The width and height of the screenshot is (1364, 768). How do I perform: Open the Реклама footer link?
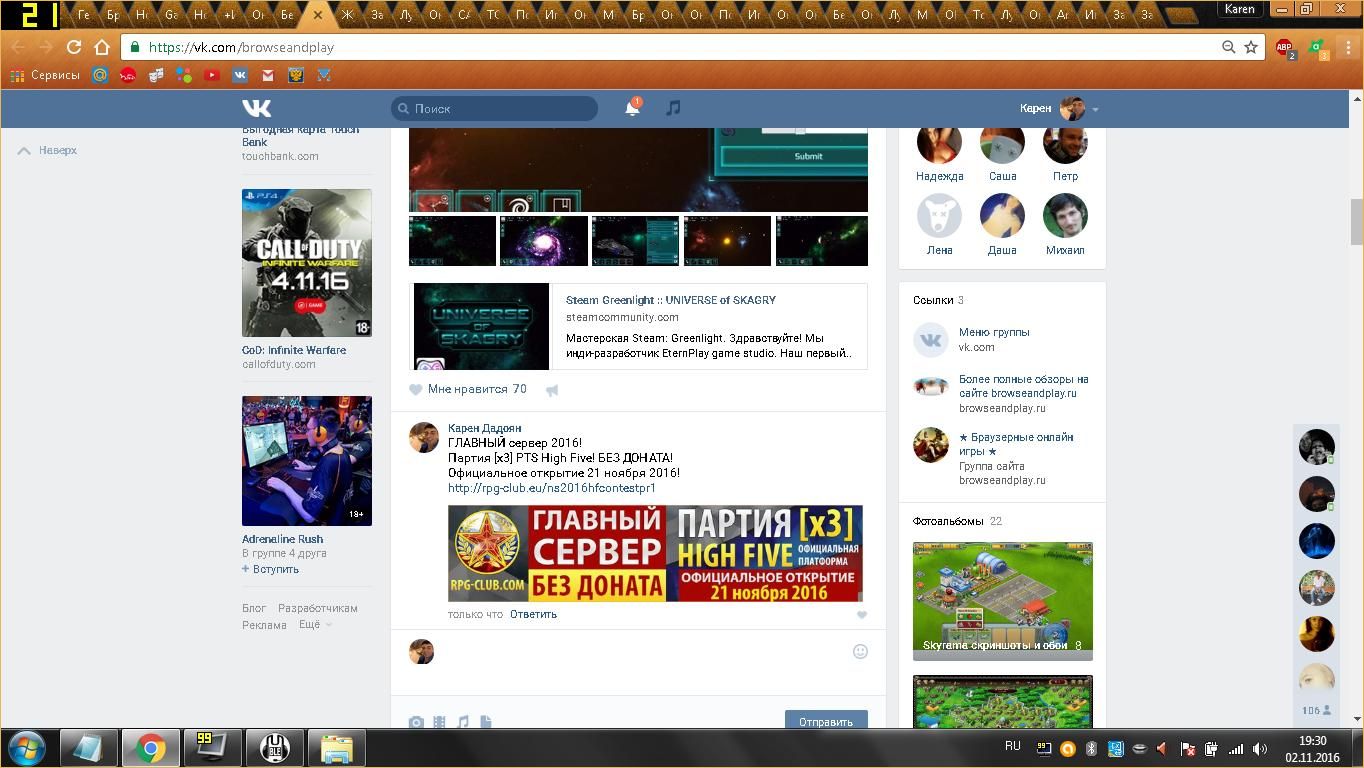(264, 625)
